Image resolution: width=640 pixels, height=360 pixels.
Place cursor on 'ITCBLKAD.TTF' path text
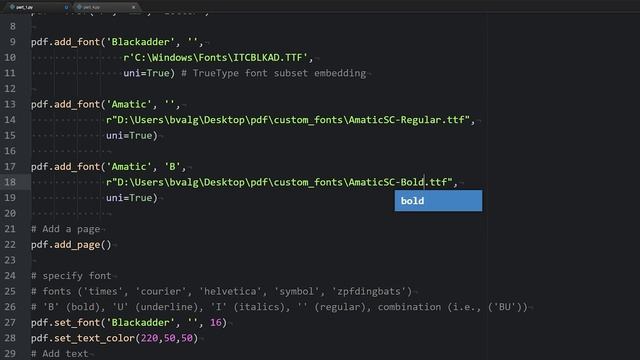tap(268, 58)
